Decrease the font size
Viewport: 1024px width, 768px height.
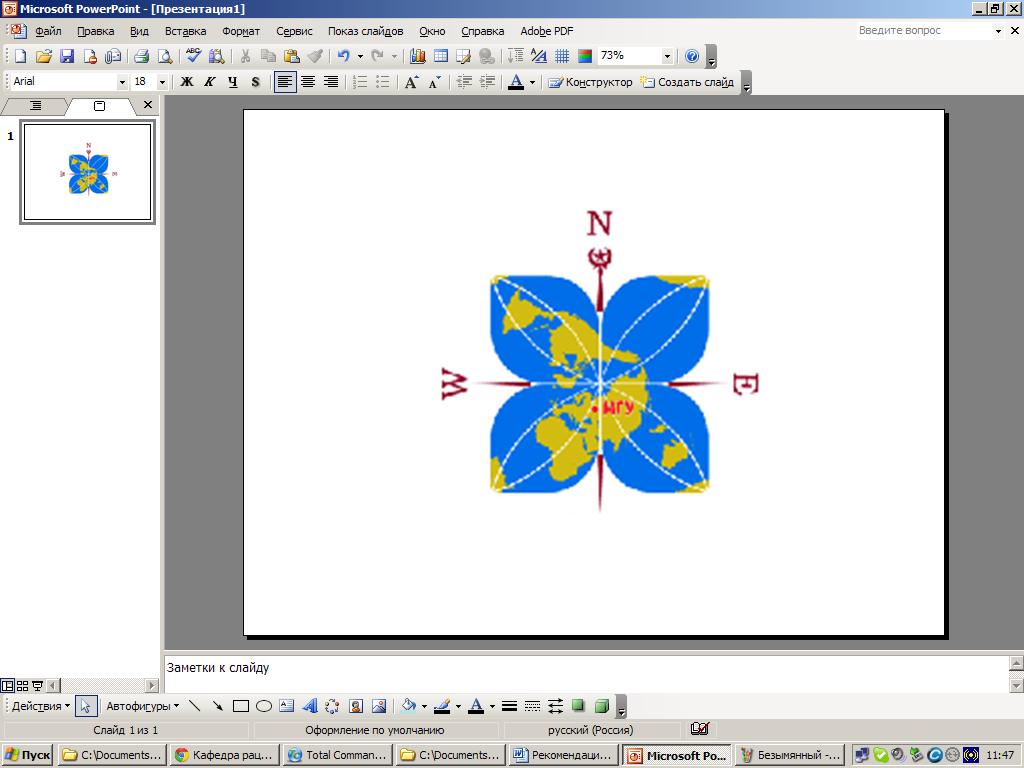click(434, 82)
